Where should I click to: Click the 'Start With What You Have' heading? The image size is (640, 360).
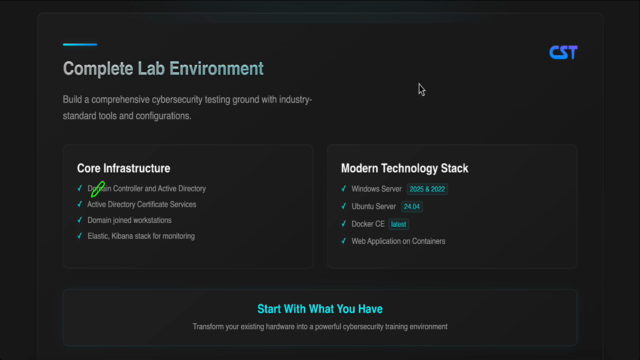[320, 309]
